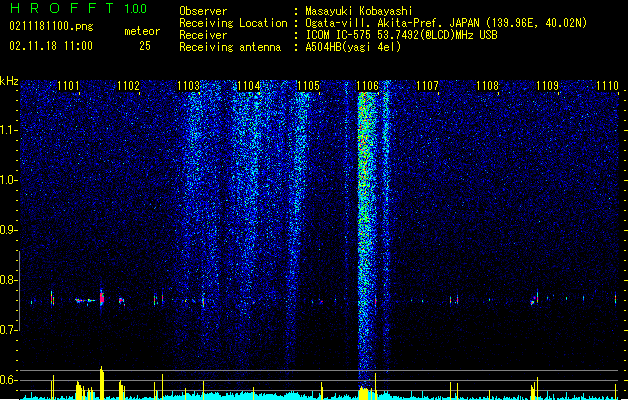Click time marker 1102
629x400 pixels.
point(128,86)
